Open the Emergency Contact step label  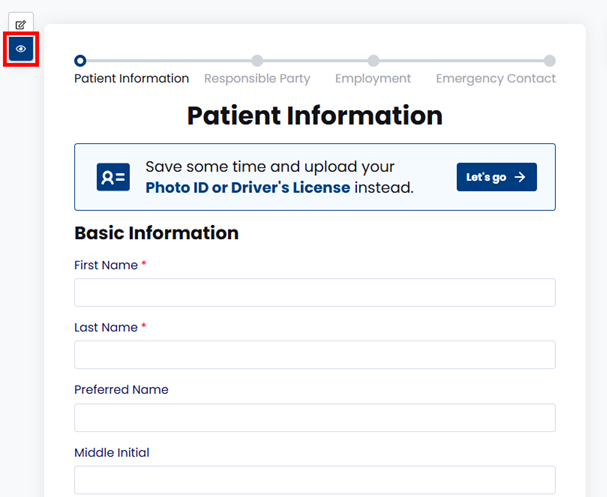(x=495, y=79)
